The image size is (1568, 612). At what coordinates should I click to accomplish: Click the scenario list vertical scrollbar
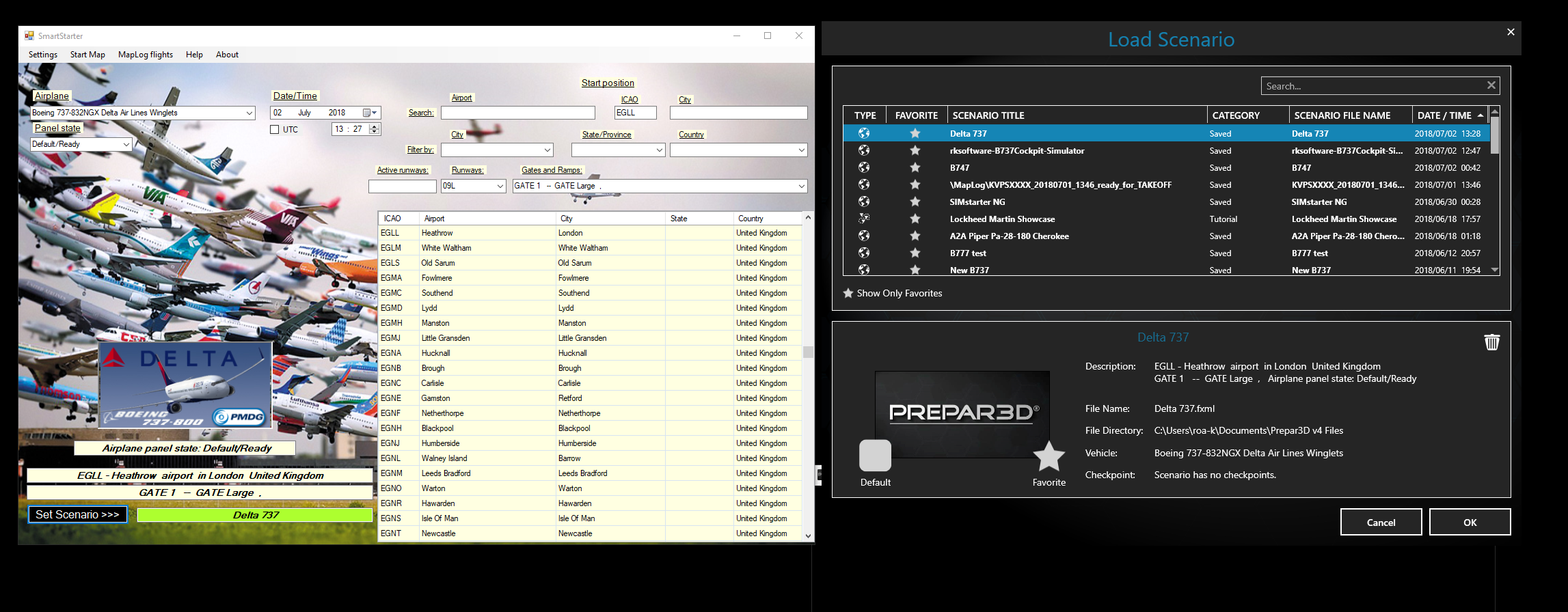(x=1495, y=135)
